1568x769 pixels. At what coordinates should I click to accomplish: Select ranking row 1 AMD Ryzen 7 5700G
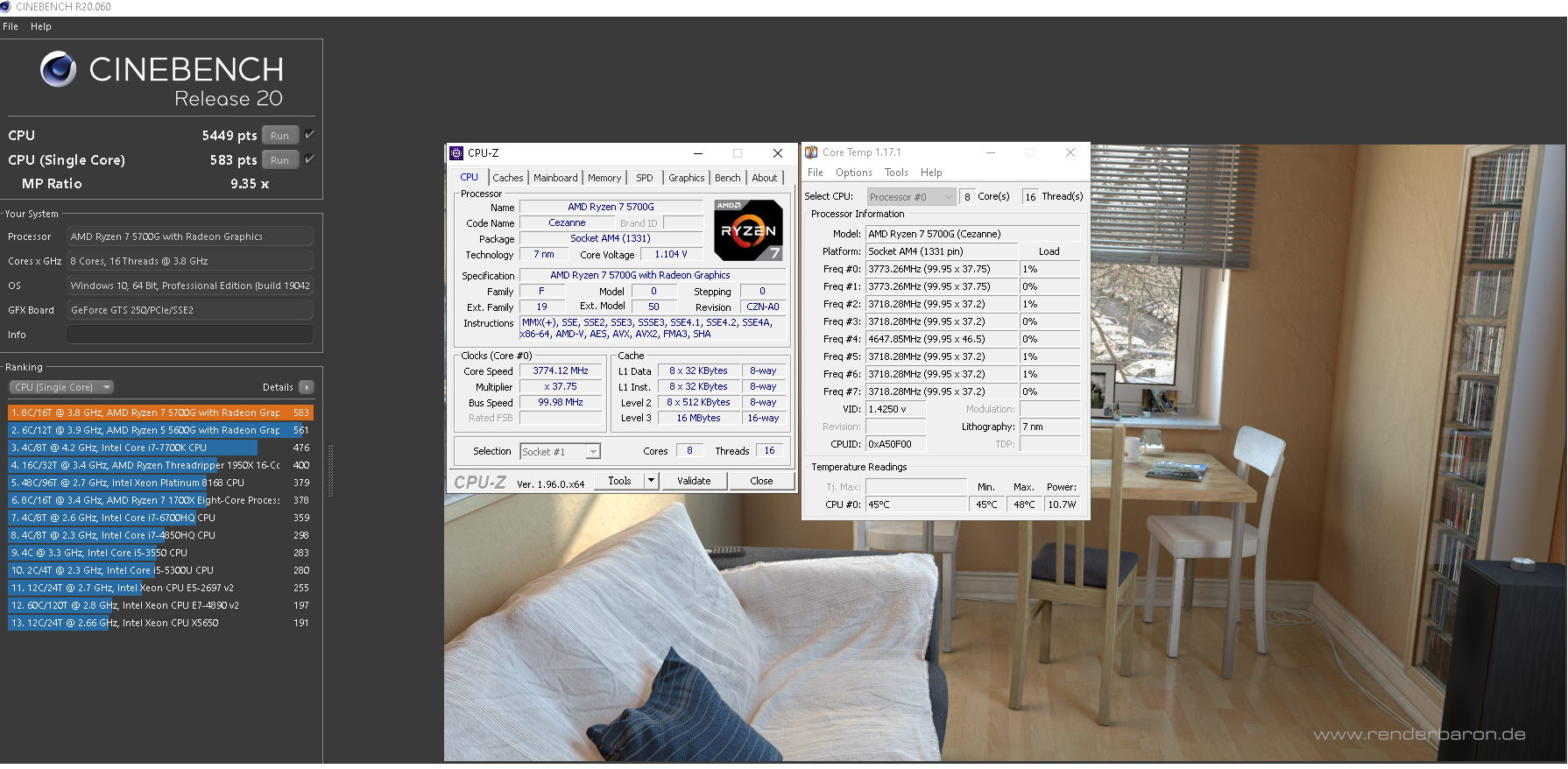coord(160,413)
